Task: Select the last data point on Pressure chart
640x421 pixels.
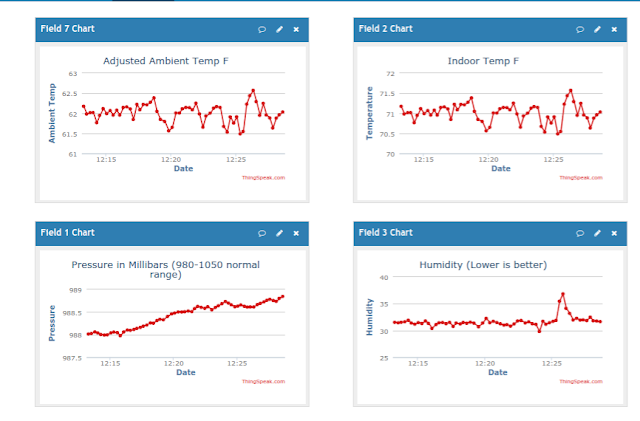Action: [283, 296]
